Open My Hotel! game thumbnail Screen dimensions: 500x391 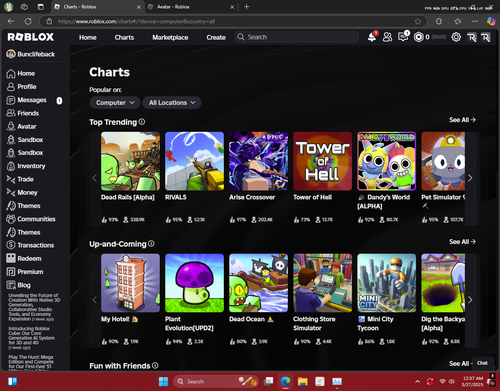coord(130,283)
